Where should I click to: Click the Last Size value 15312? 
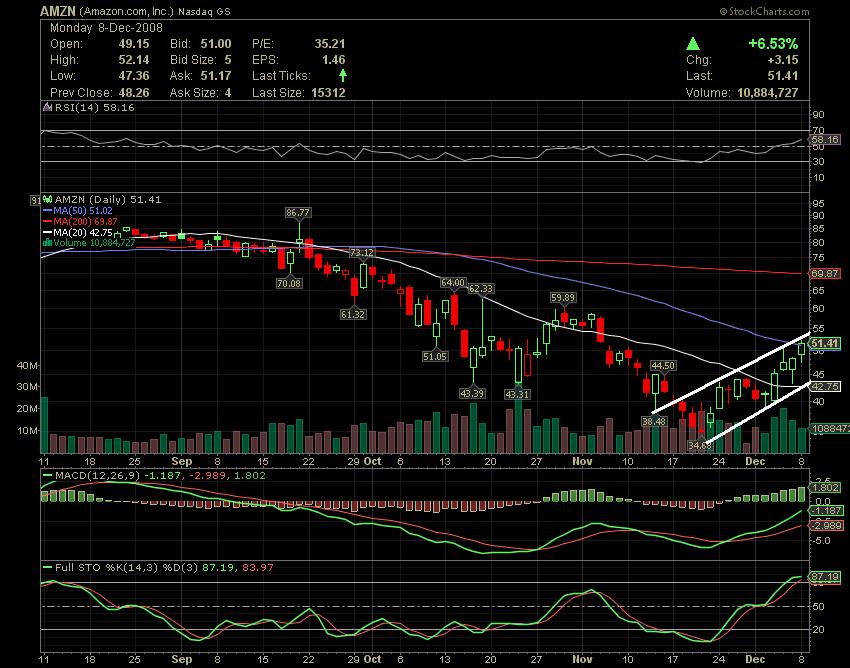click(329, 93)
